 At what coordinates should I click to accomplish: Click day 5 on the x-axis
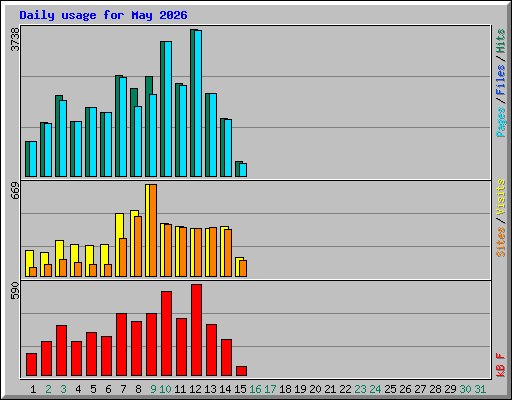coord(93,389)
